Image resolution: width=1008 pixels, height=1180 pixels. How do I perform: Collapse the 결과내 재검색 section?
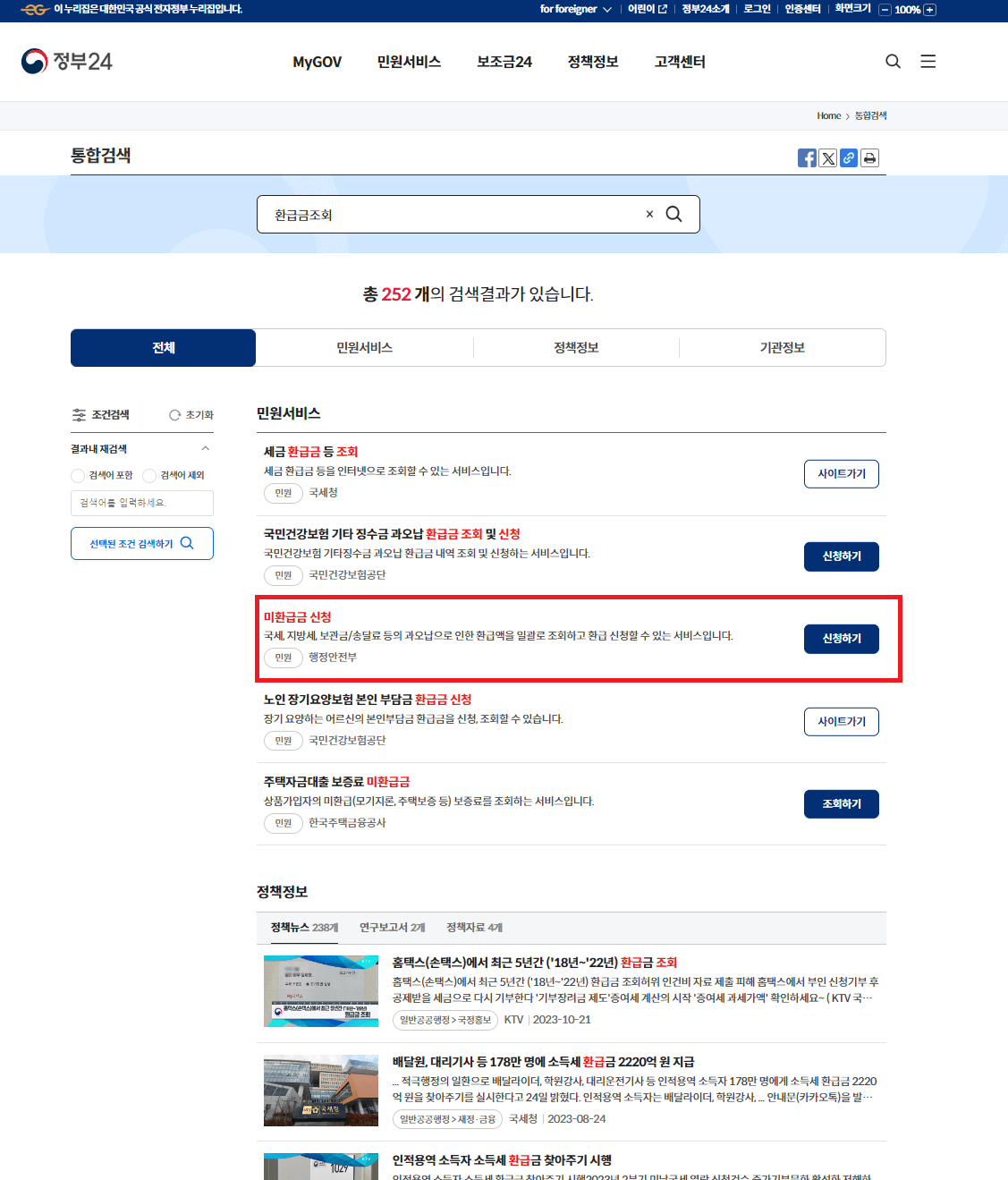[x=204, y=448]
